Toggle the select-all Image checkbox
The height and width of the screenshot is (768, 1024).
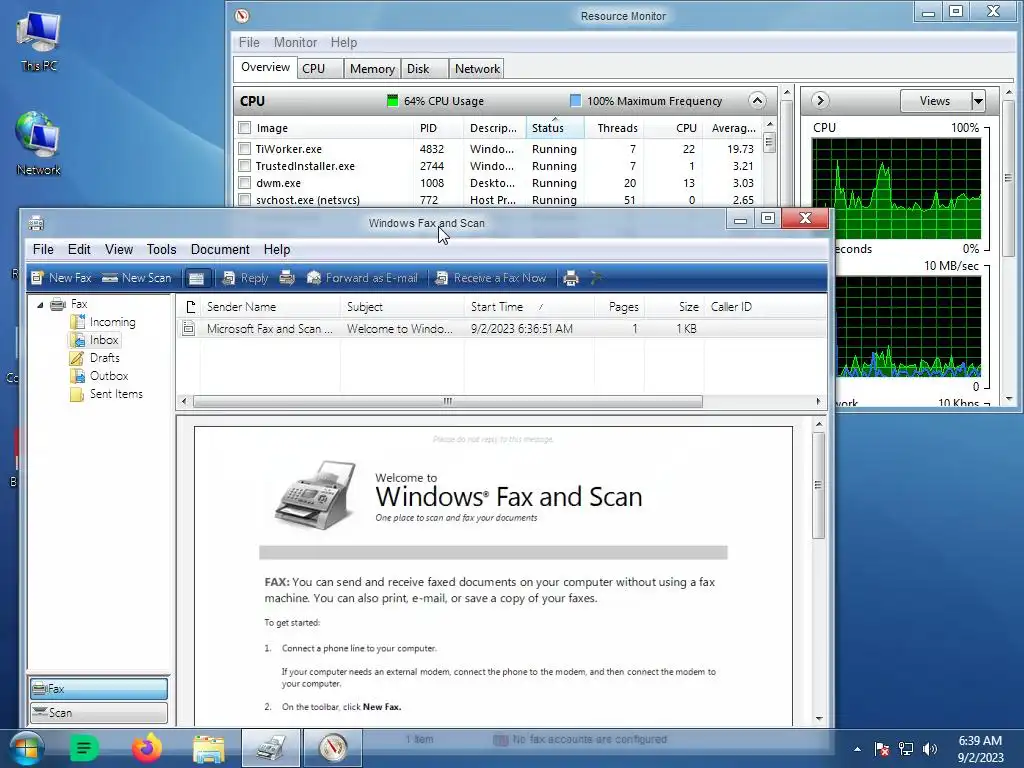click(244, 128)
